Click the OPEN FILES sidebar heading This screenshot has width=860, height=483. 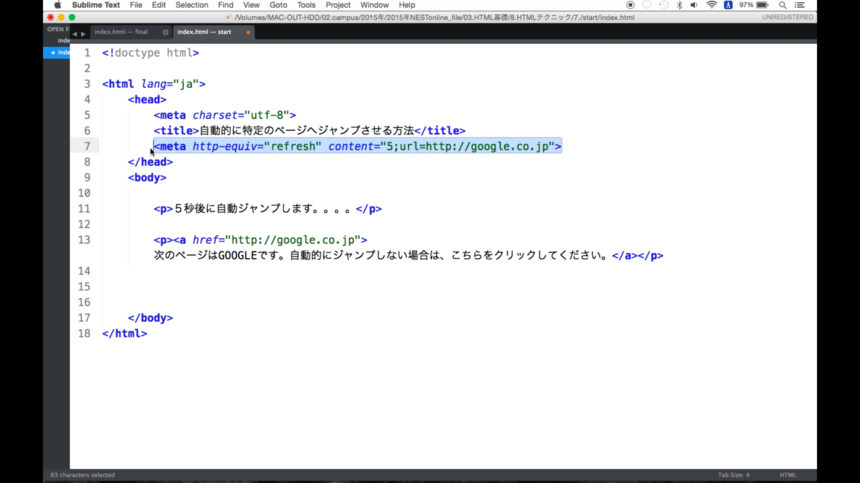(58, 29)
